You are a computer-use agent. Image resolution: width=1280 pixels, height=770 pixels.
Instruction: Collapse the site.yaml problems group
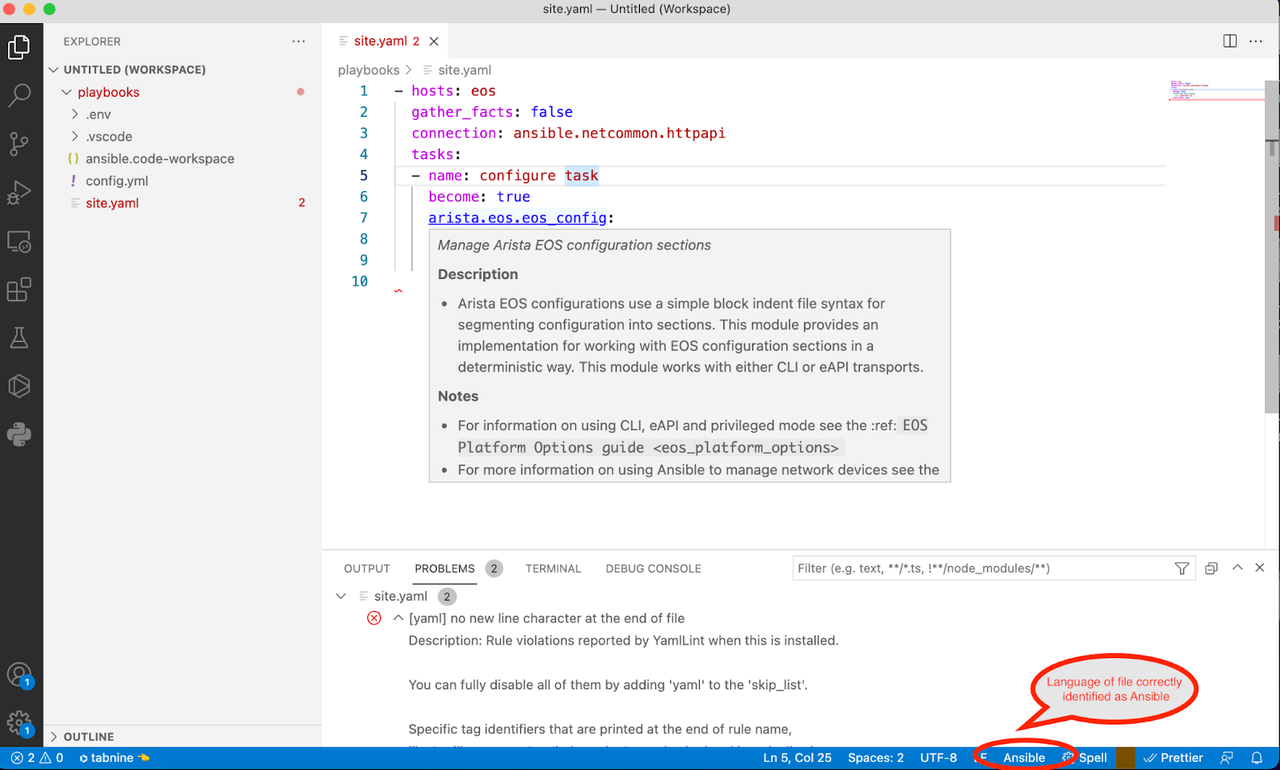(x=341, y=595)
